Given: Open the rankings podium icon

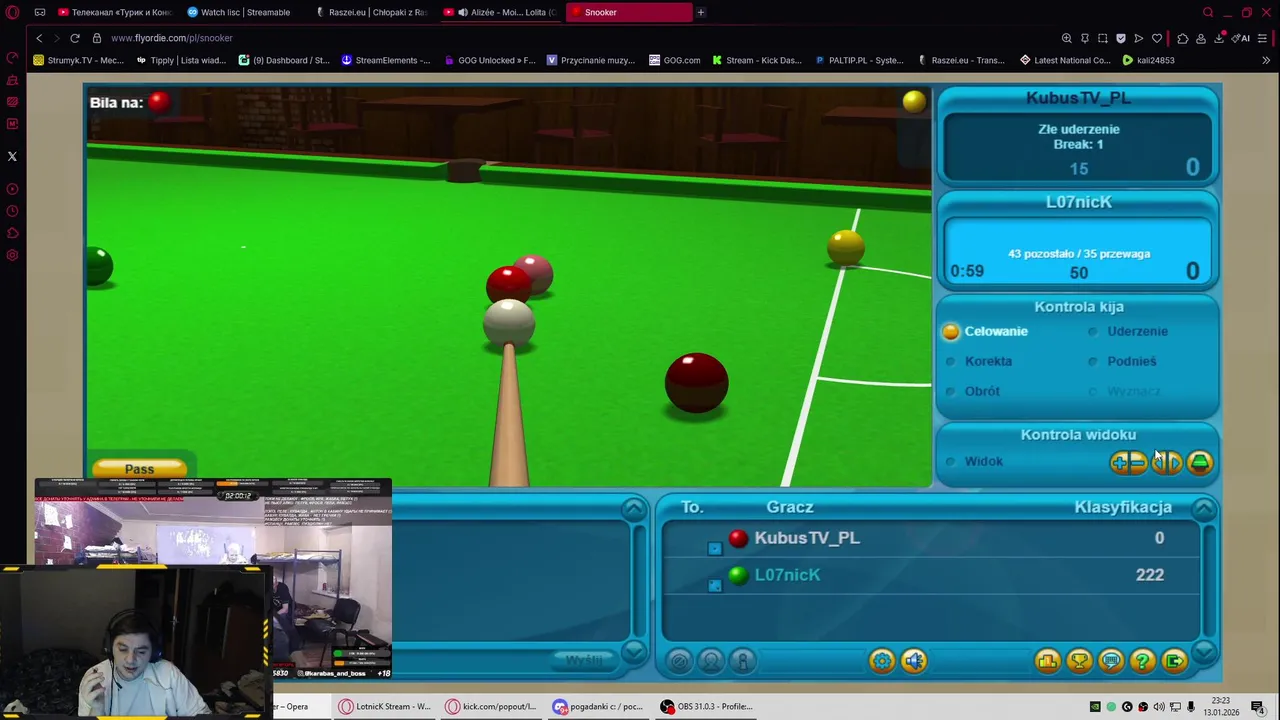Looking at the screenshot, I should (1047, 661).
